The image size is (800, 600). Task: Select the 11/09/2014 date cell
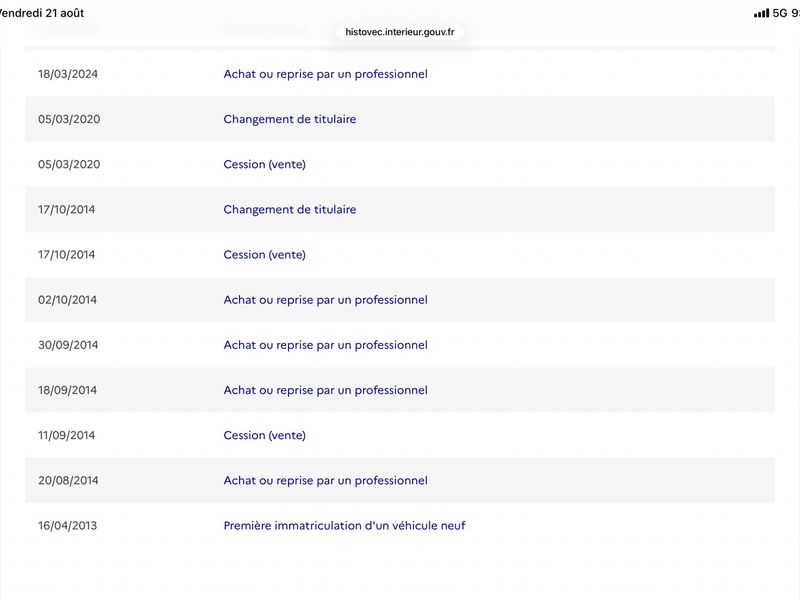point(66,435)
